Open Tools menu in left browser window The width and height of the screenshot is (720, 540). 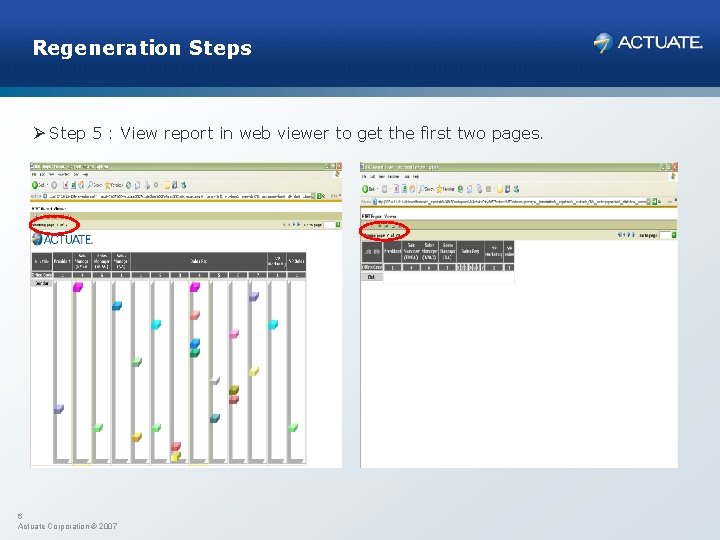pos(76,174)
